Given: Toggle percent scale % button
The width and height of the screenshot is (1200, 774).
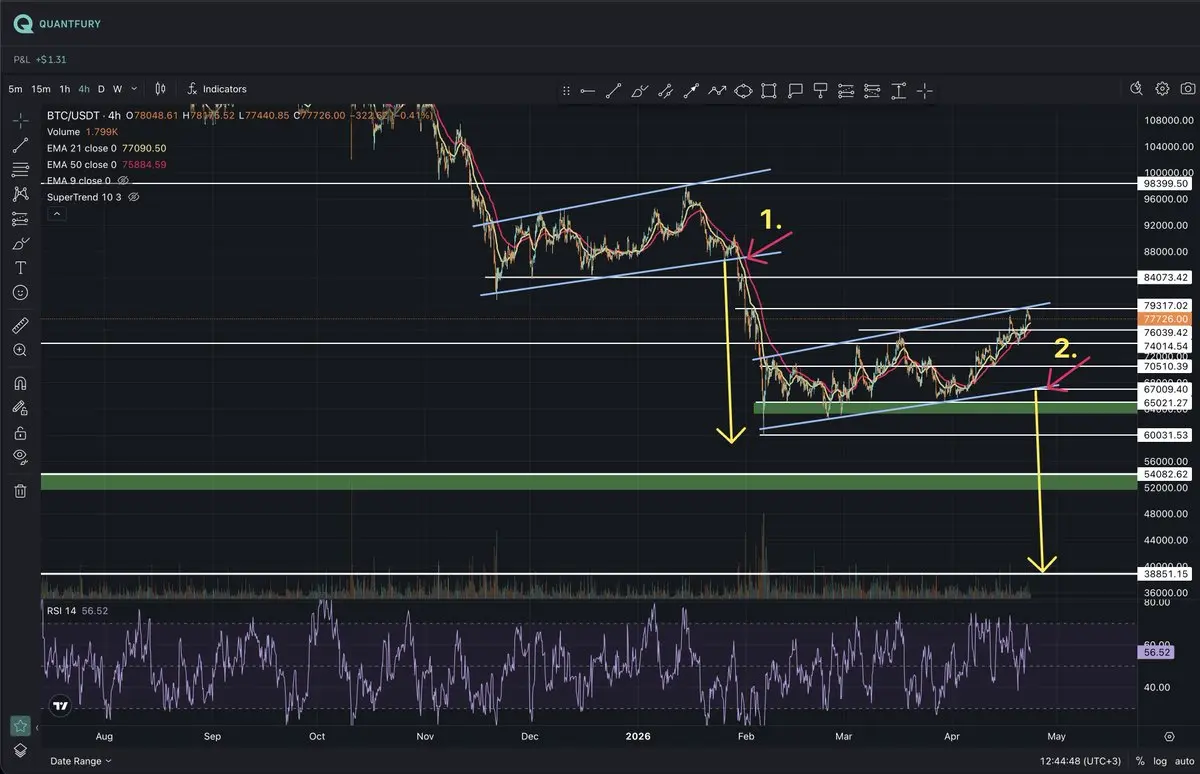Looking at the screenshot, I should [1139, 761].
